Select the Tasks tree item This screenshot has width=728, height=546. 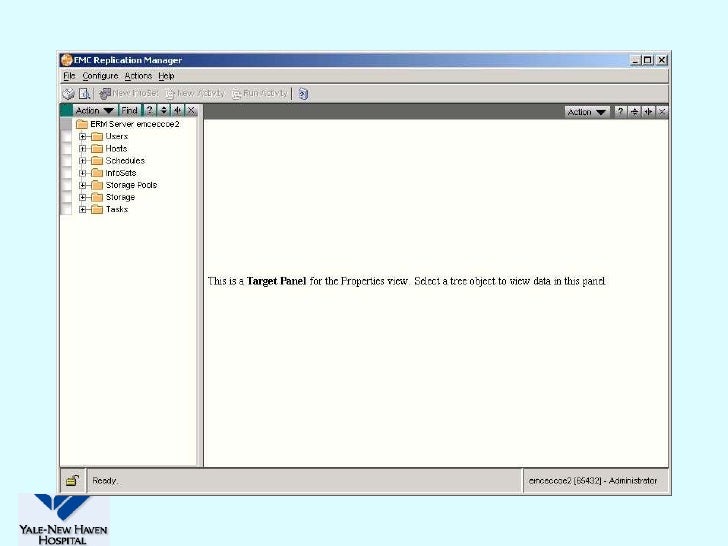117,209
